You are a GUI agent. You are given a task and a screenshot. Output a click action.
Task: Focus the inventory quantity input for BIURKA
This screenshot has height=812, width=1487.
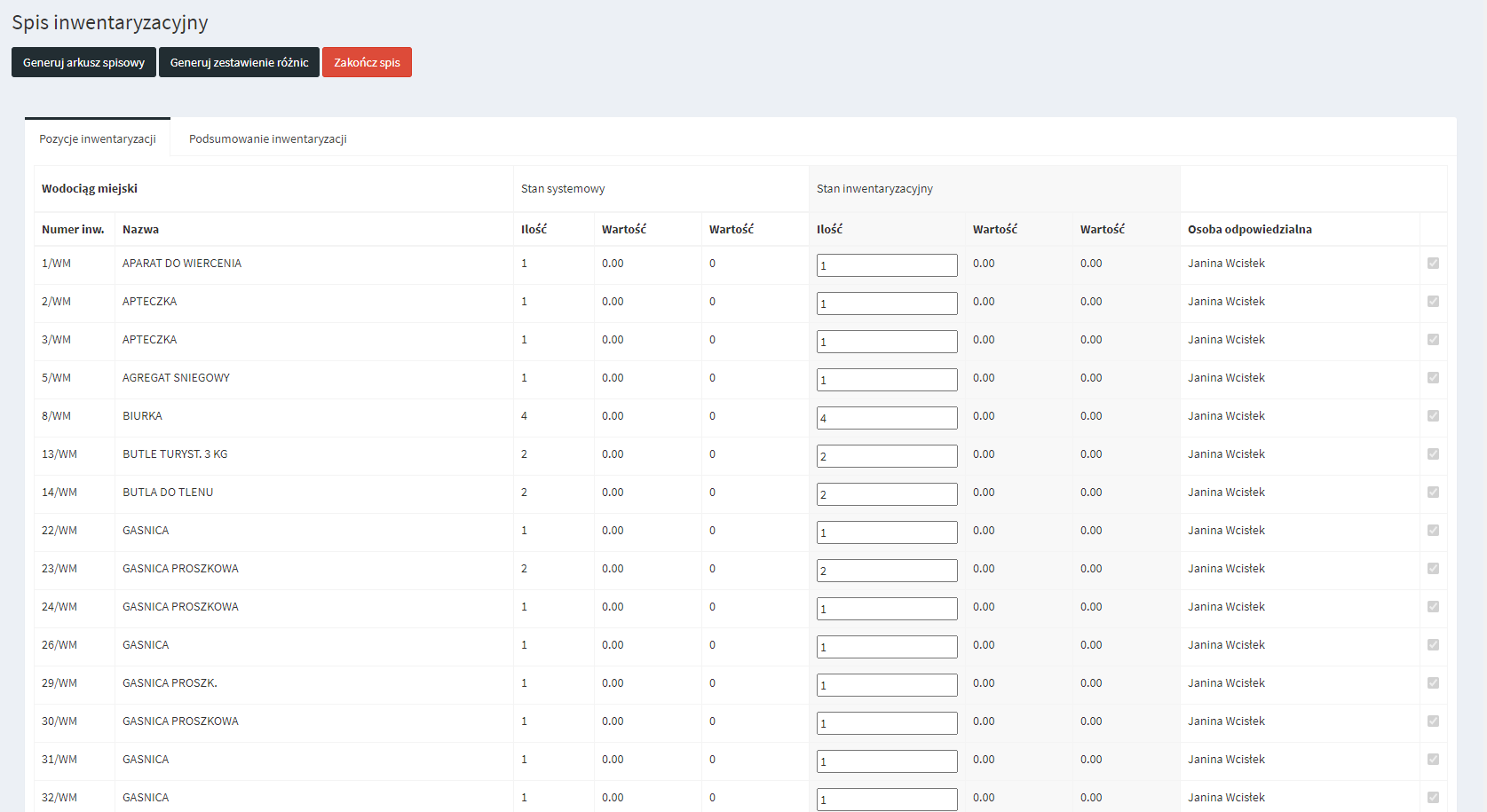pos(886,418)
